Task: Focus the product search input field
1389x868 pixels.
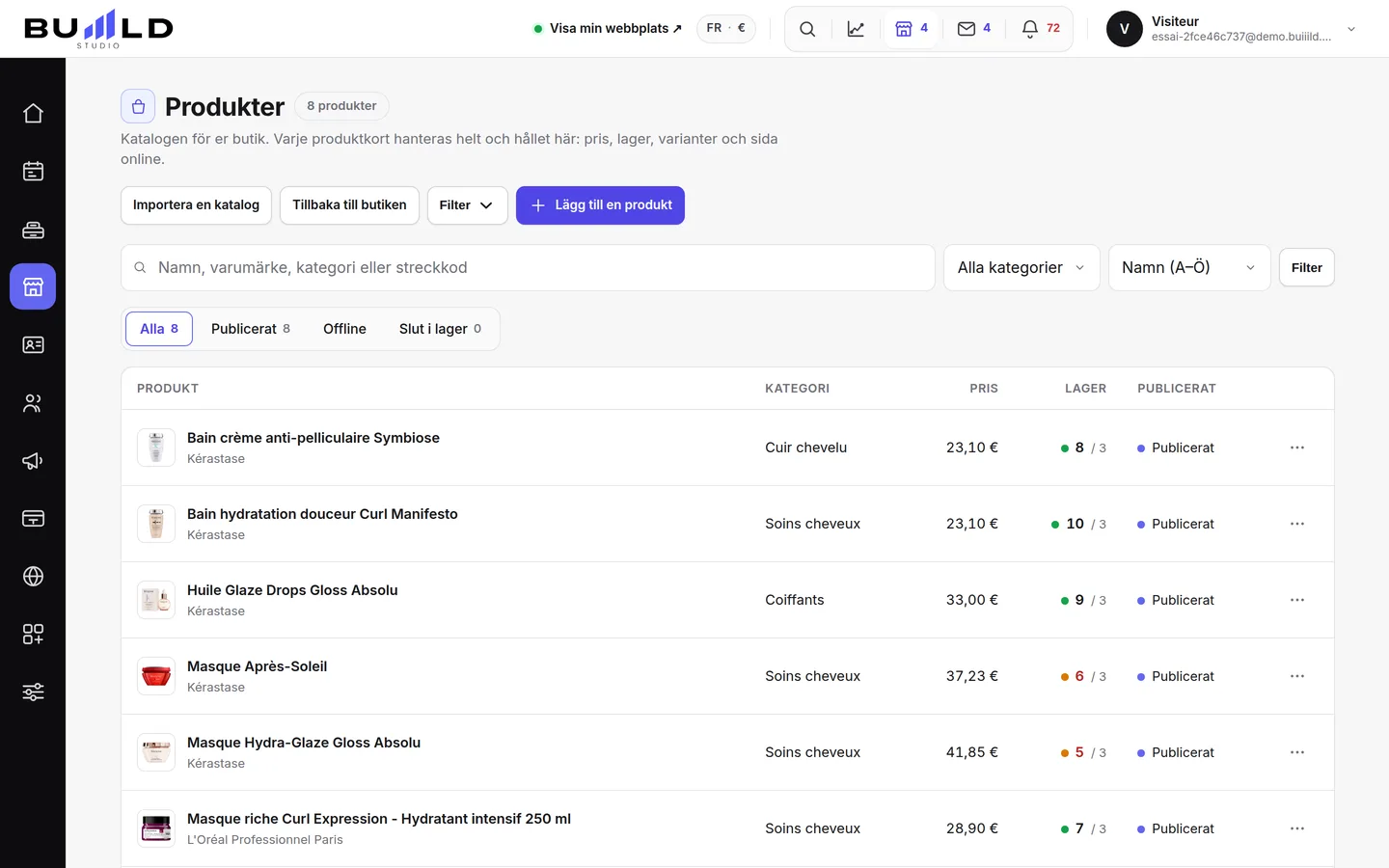Action: coord(528,268)
